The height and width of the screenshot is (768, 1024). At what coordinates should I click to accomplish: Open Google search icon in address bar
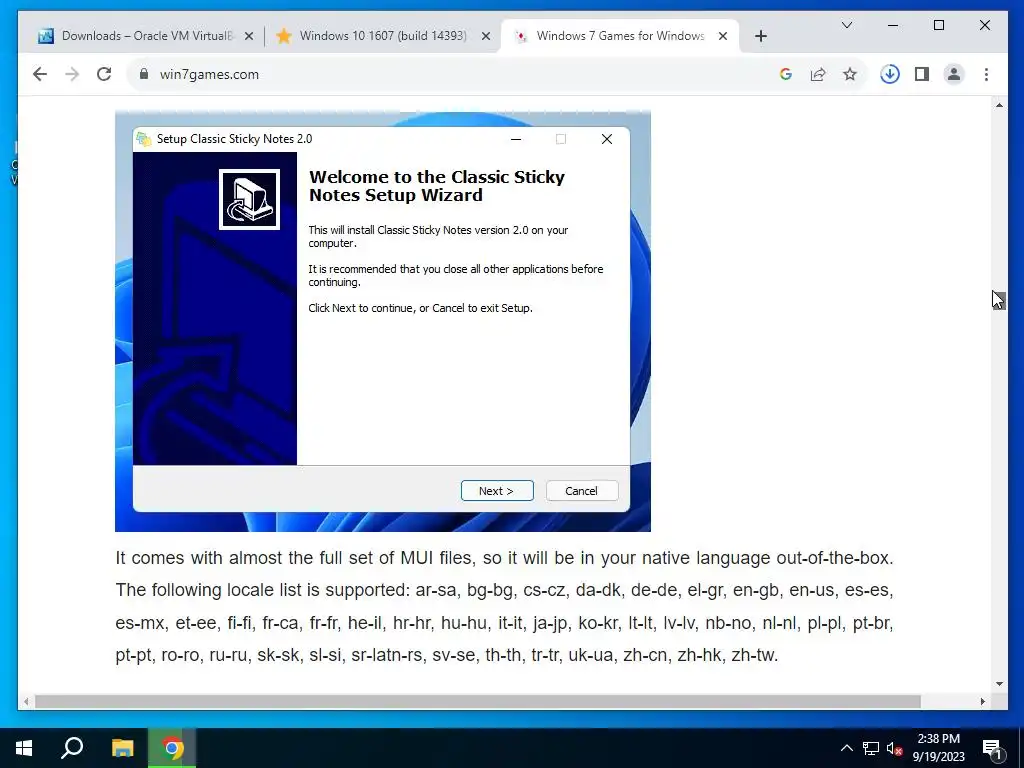786,74
